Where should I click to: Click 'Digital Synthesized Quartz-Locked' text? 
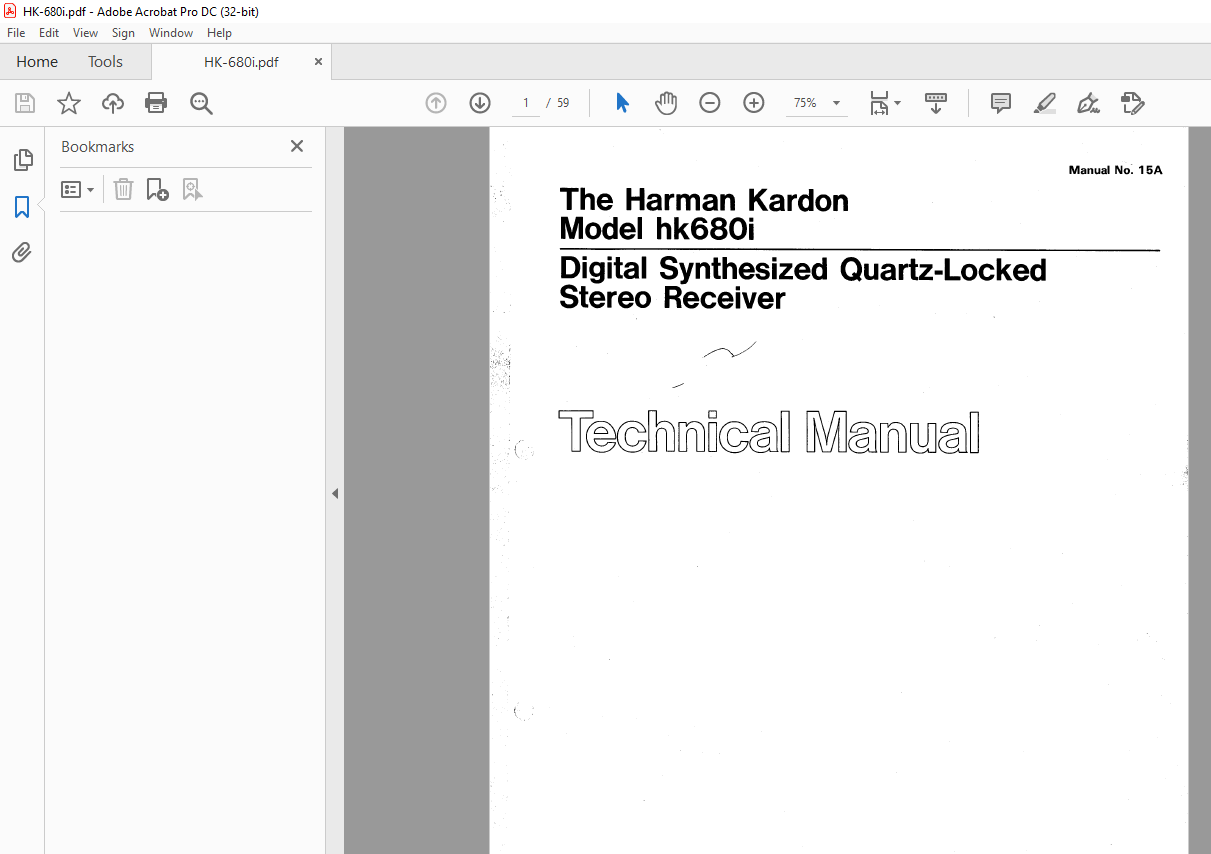803,269
